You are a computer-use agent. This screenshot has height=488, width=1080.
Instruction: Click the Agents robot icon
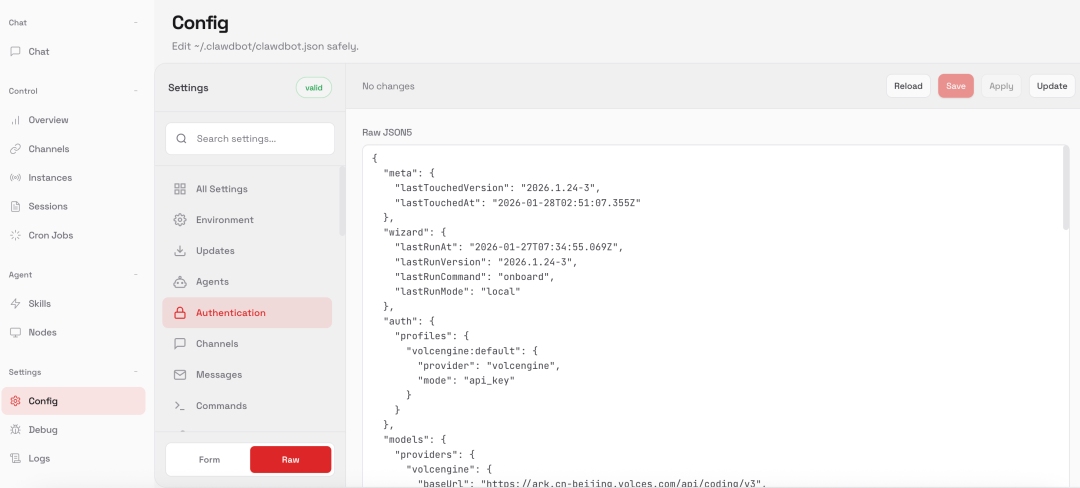click(x=180, y=282)
